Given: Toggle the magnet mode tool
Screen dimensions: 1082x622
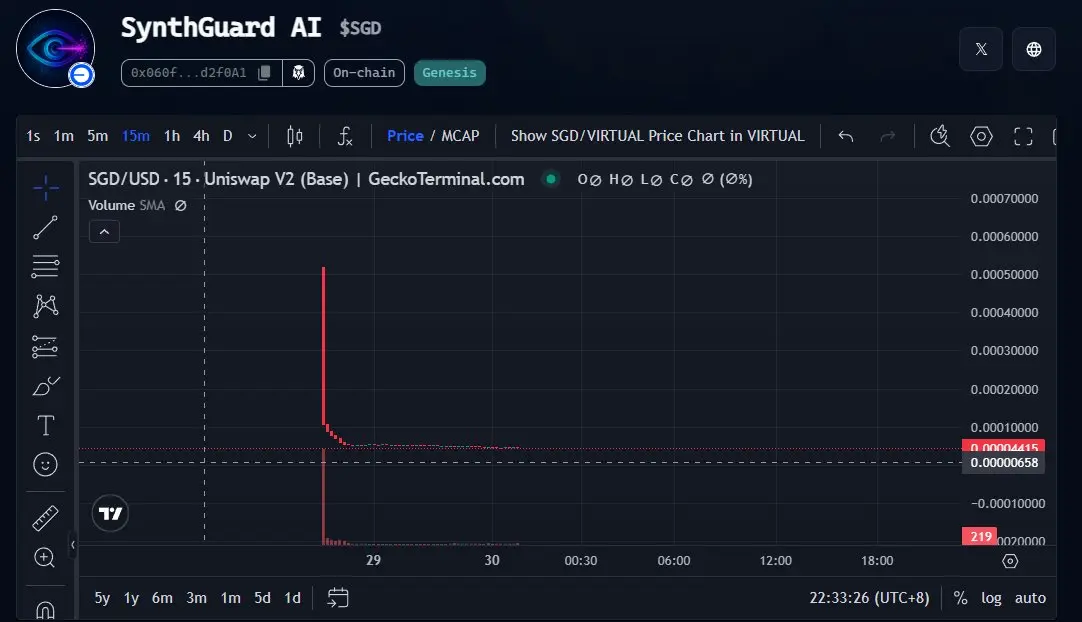Looking at the screenshot, I should [45, 610].
